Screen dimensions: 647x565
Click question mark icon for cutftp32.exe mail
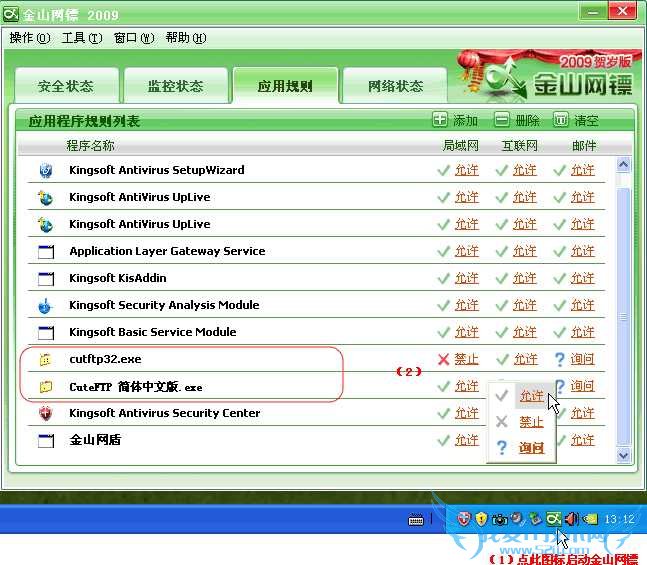point(560,359)
